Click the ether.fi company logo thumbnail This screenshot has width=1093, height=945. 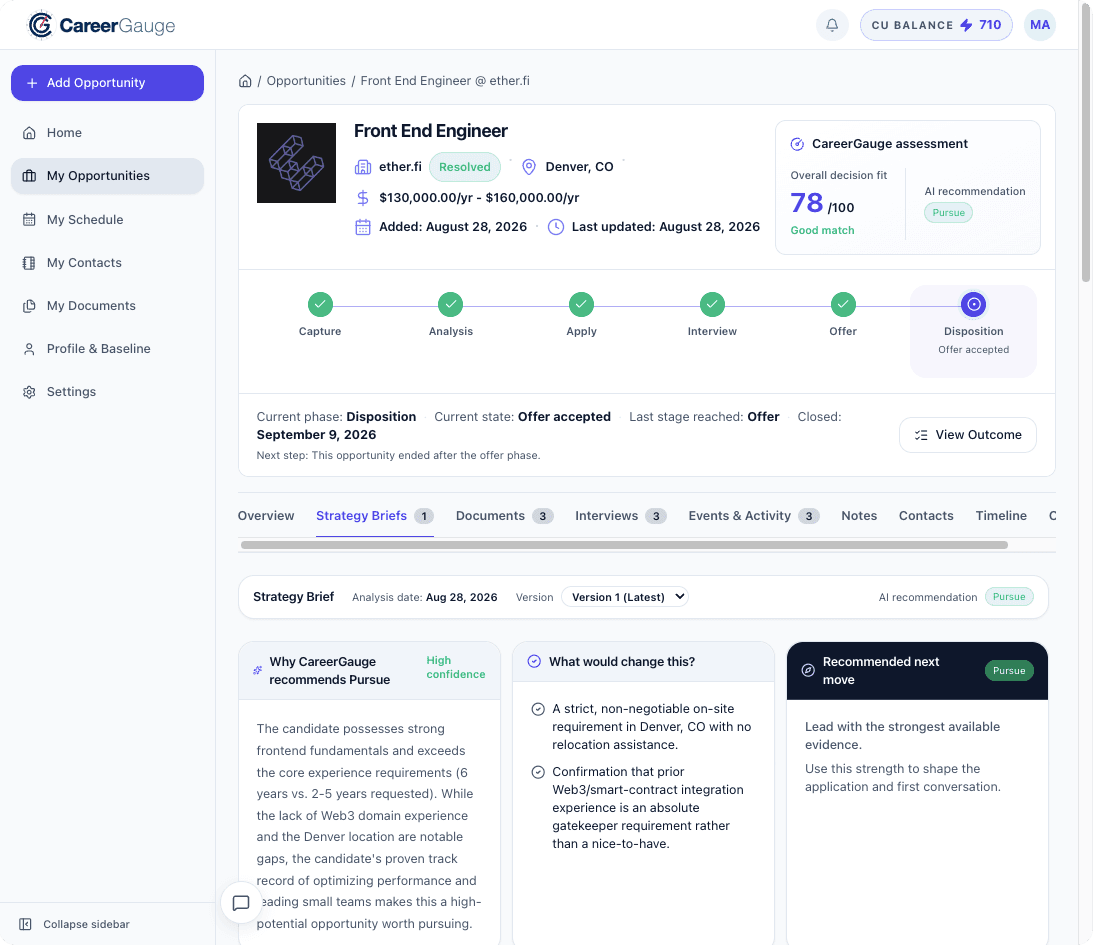pos(296,163)
